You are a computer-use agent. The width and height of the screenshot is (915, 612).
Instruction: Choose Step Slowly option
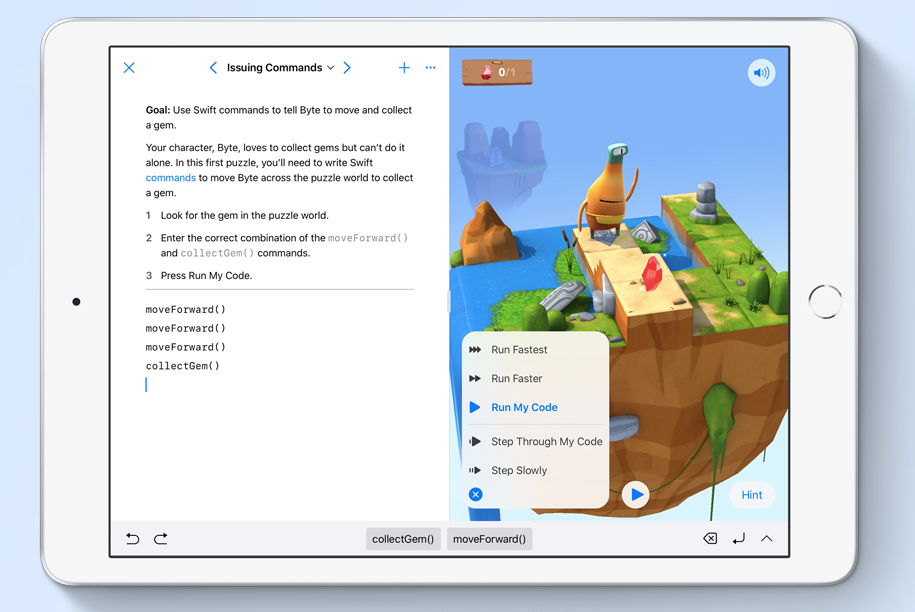point(535,470)
